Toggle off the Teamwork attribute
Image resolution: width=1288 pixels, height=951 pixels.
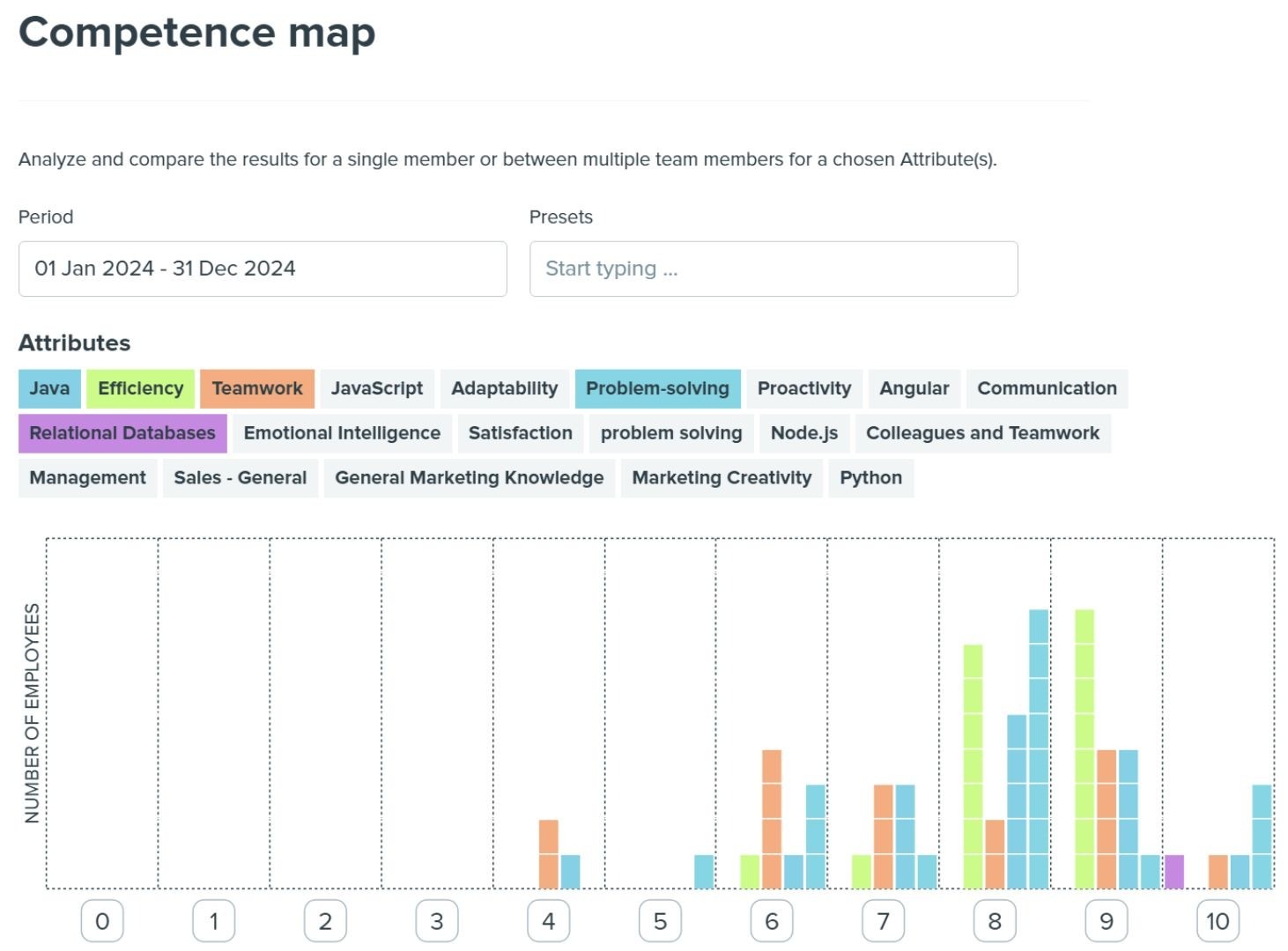(257, 388)
